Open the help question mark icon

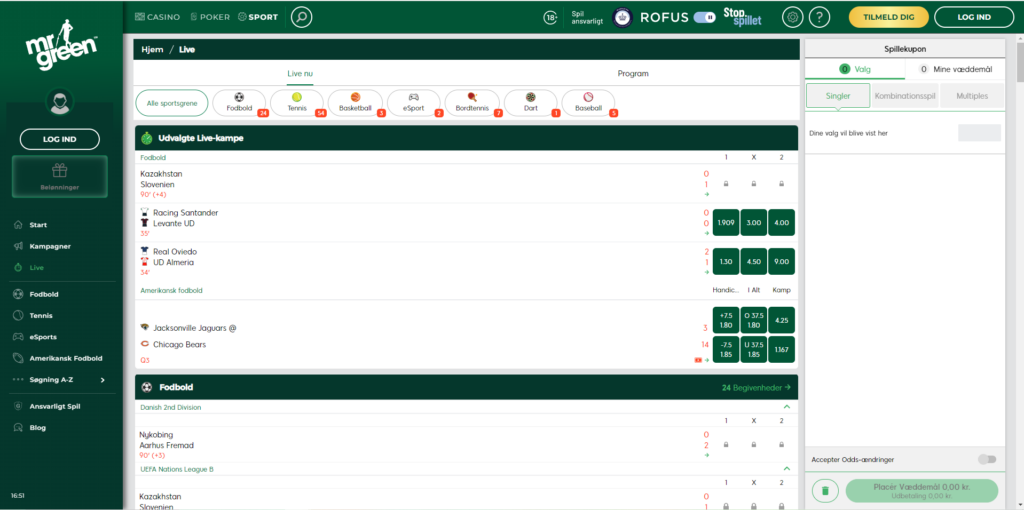[x=820, y=17]
